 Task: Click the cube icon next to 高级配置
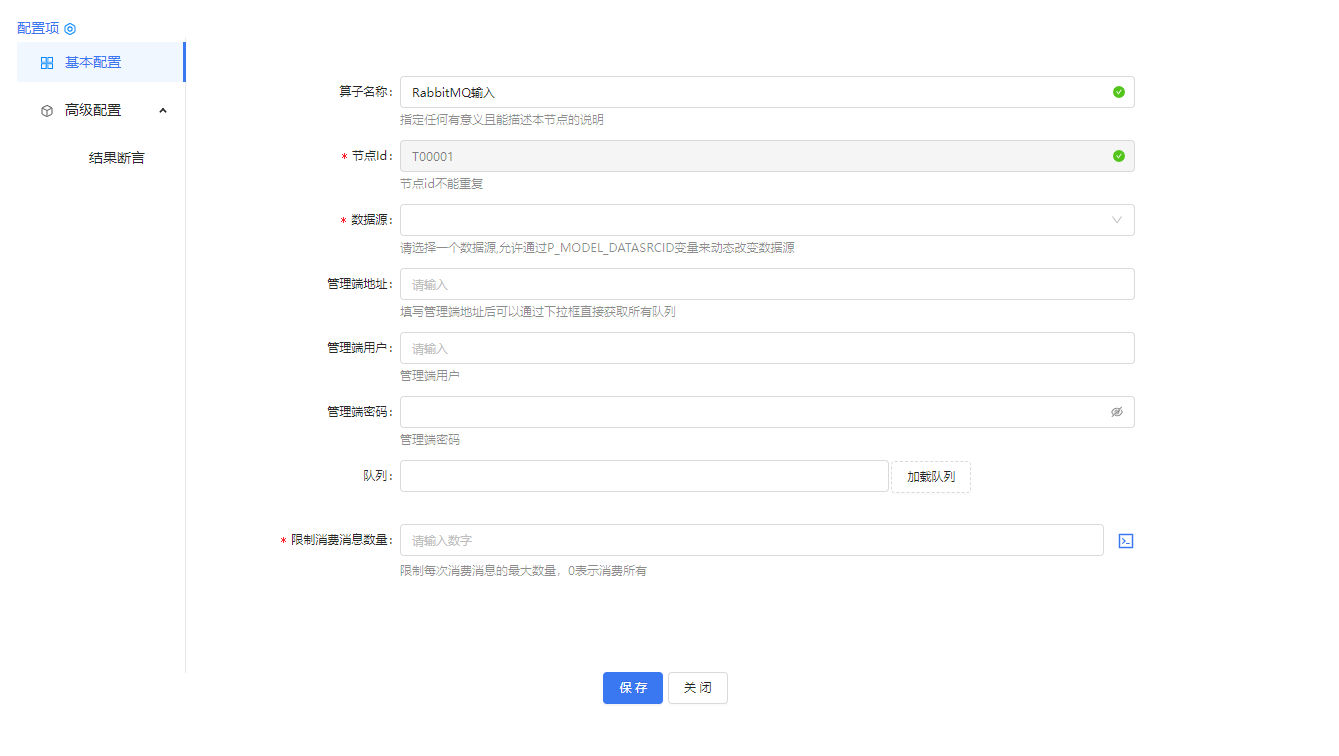[x=47, y=111]
